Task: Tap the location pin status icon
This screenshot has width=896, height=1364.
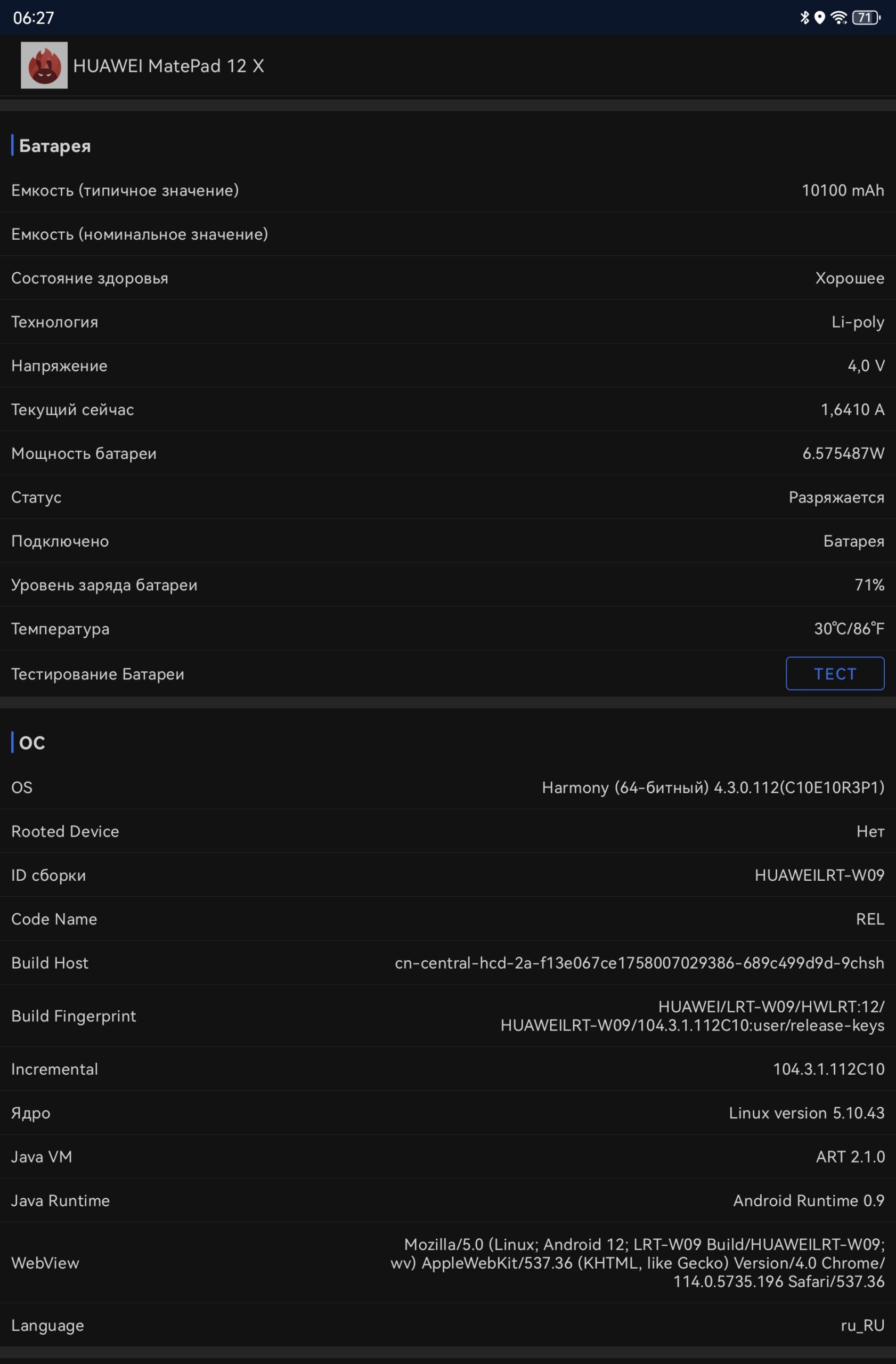Action: tap(820, 18)
